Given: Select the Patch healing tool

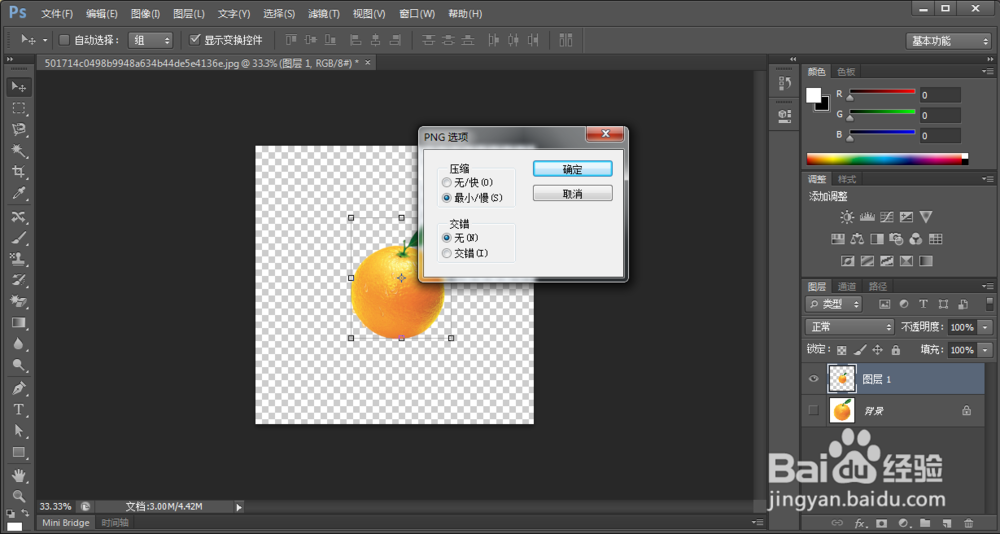Looking at the screenshot, I should click(18, 217).
